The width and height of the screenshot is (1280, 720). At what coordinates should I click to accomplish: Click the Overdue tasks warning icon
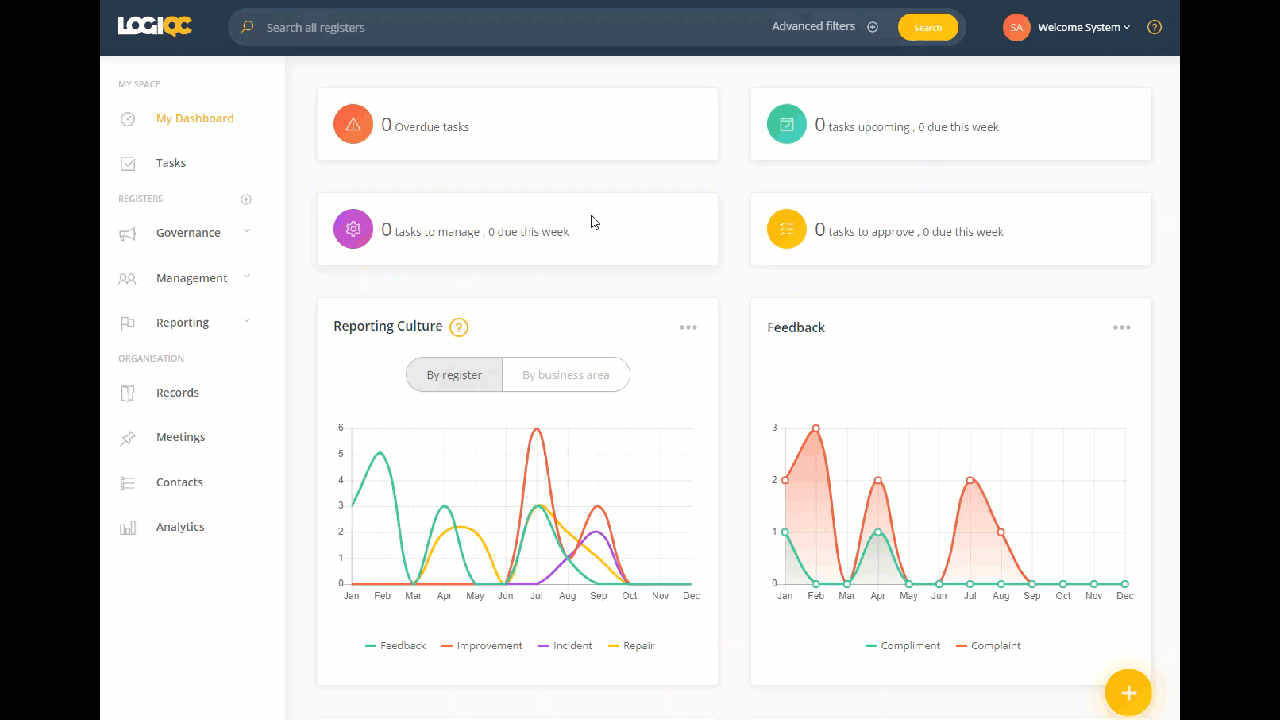(353, 124)
